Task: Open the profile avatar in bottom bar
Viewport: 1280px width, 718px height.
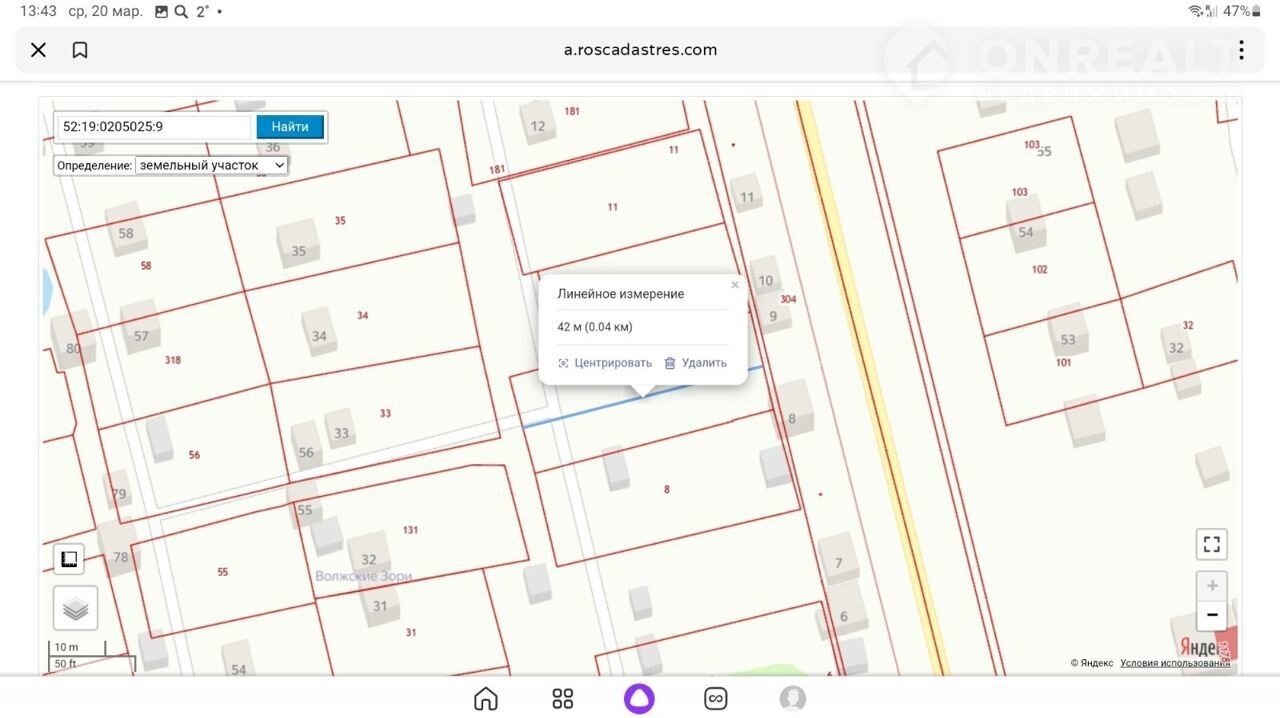Action: point(792,698)
